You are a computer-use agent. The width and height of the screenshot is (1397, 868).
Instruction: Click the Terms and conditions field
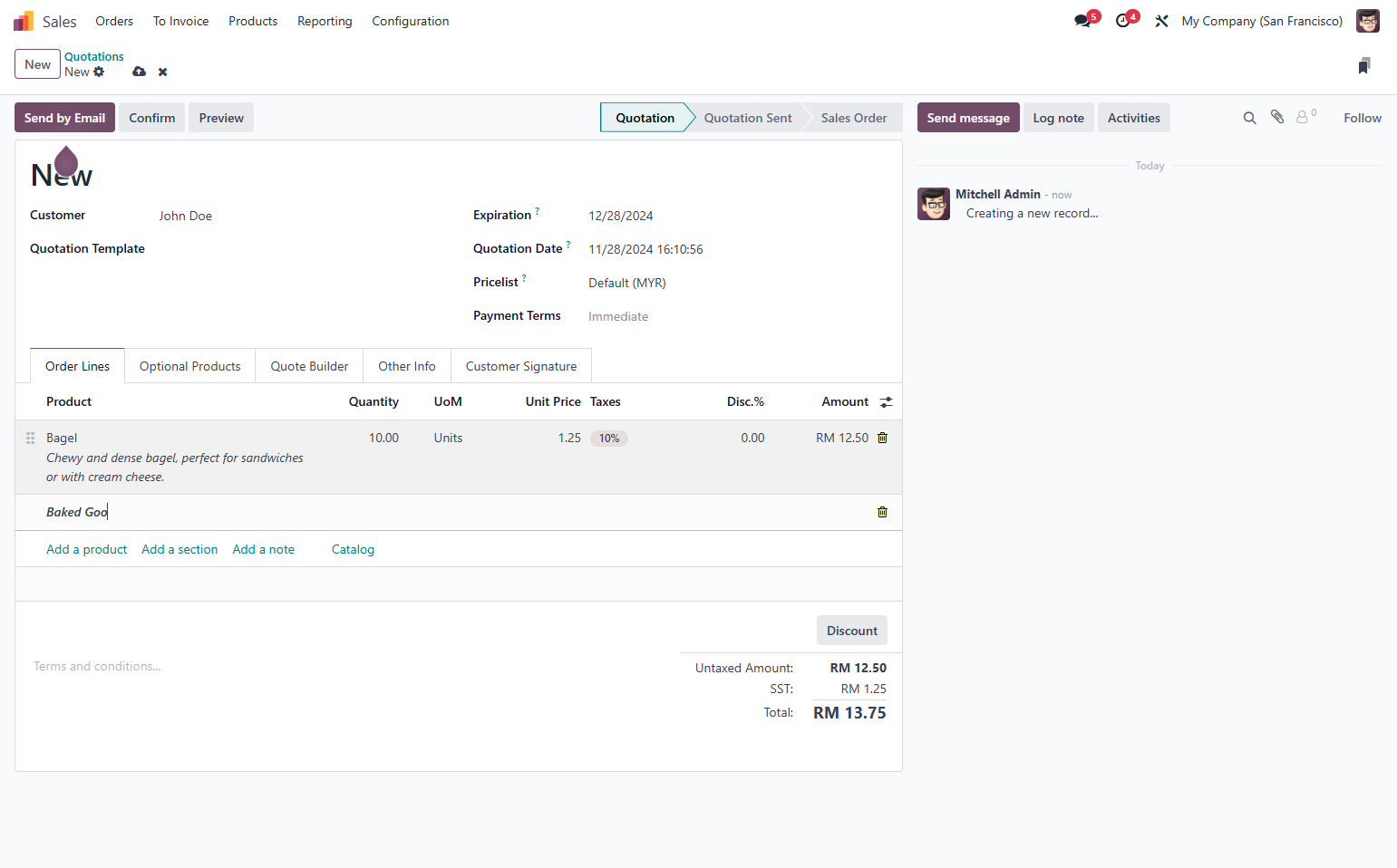click(347, 666)
